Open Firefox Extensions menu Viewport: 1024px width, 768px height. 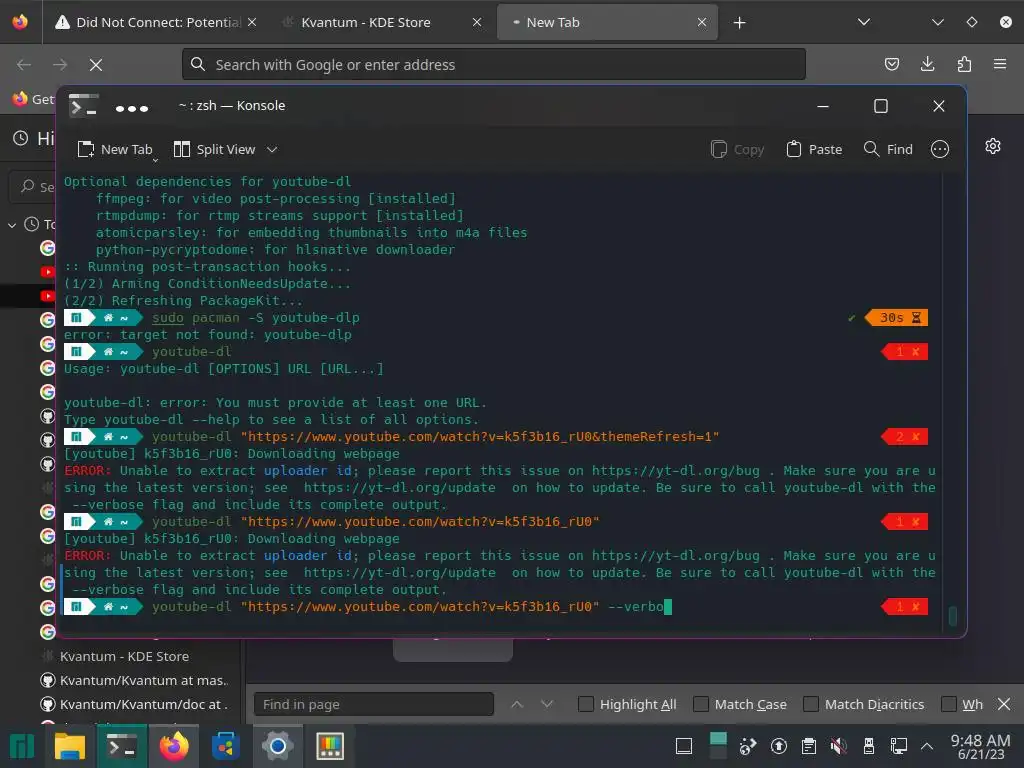click(964, 64)
